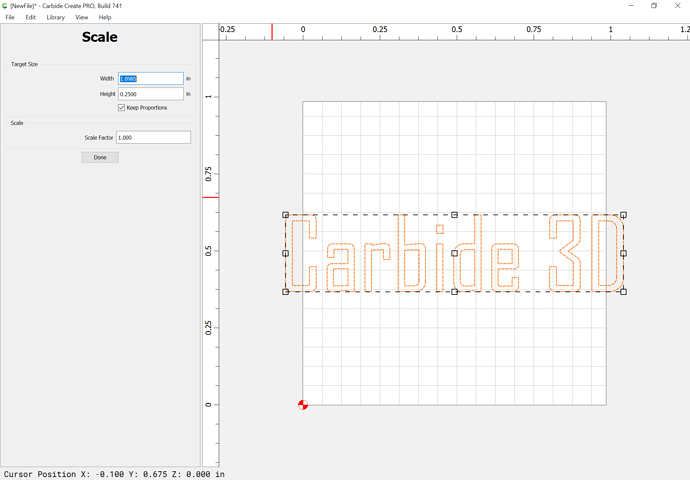Open the Edit menu

30,17
